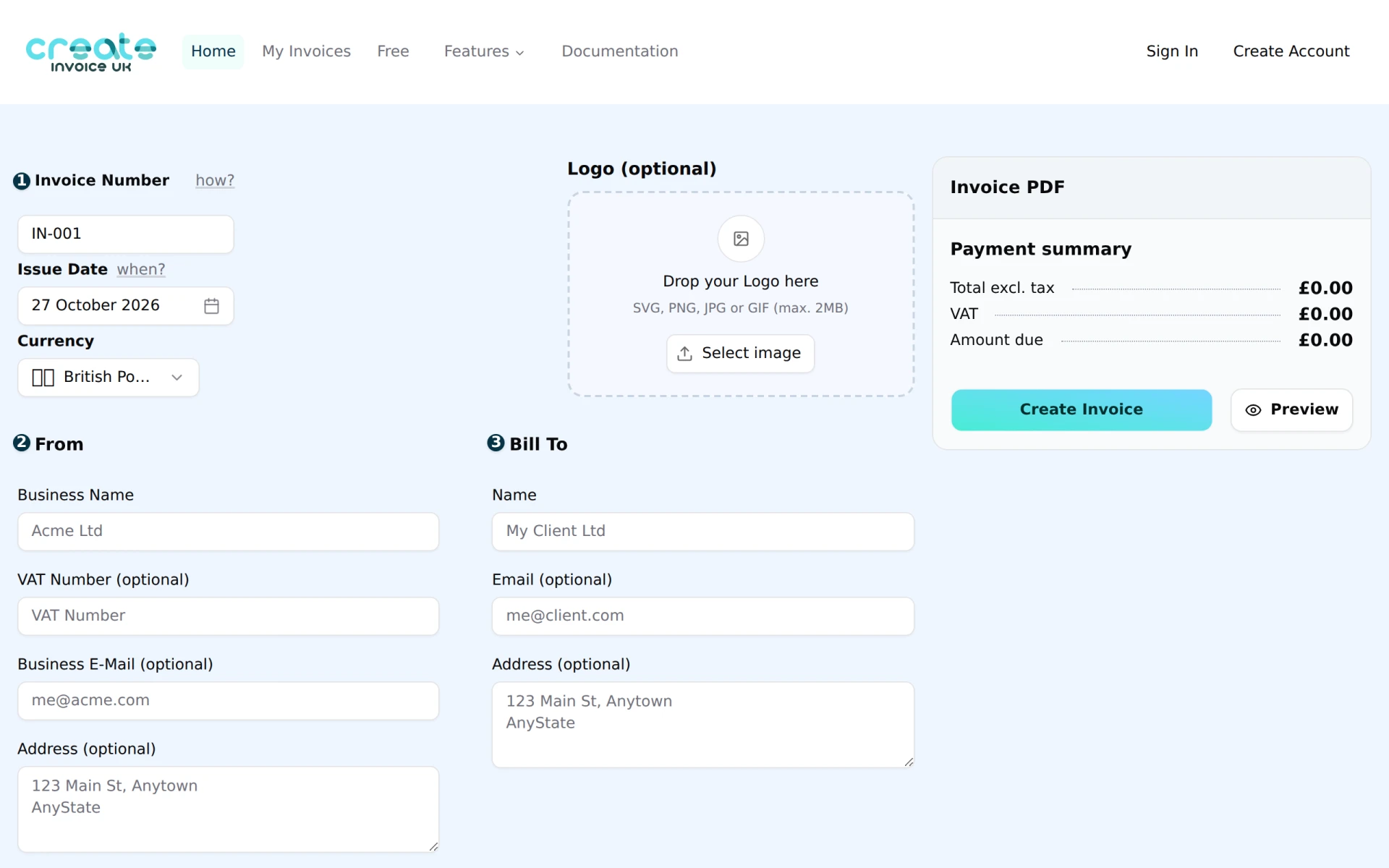Click the Create Invoice UK logo
The image size is (1389, 868).
[91, 52]
